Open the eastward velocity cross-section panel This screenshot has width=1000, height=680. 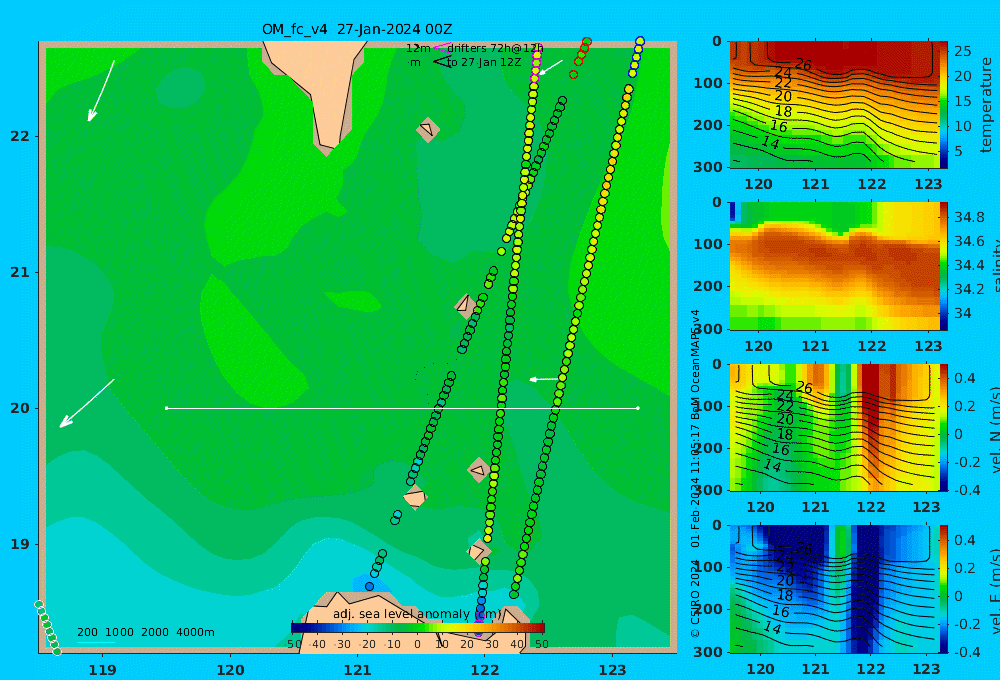tap(834, 589)
